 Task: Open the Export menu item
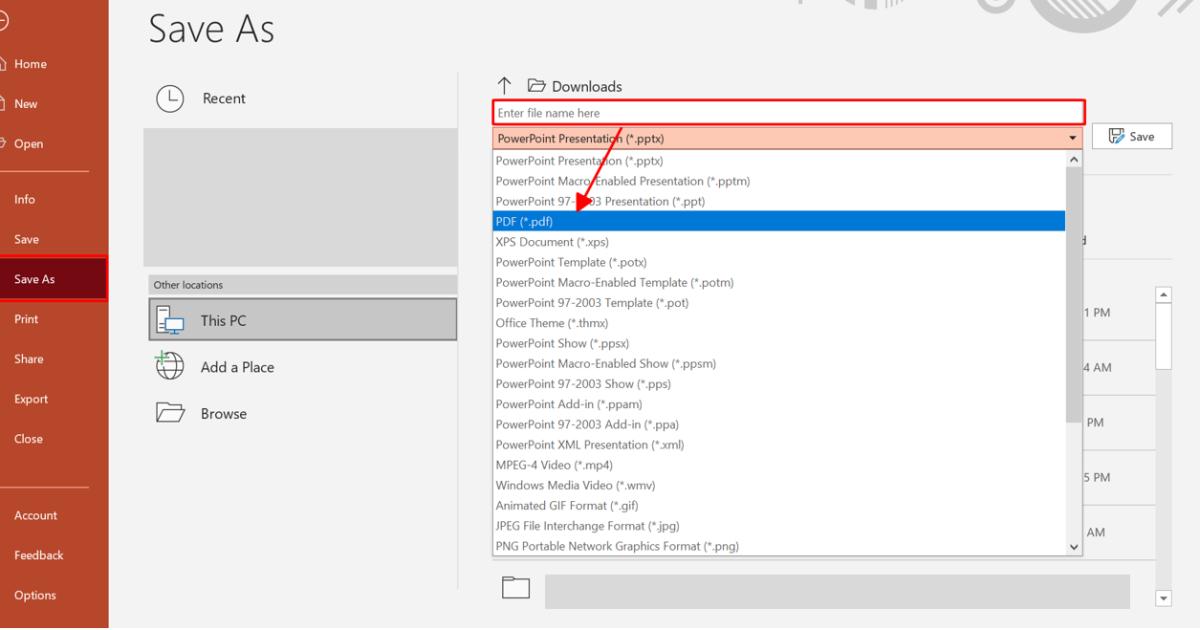coord(31,399)
